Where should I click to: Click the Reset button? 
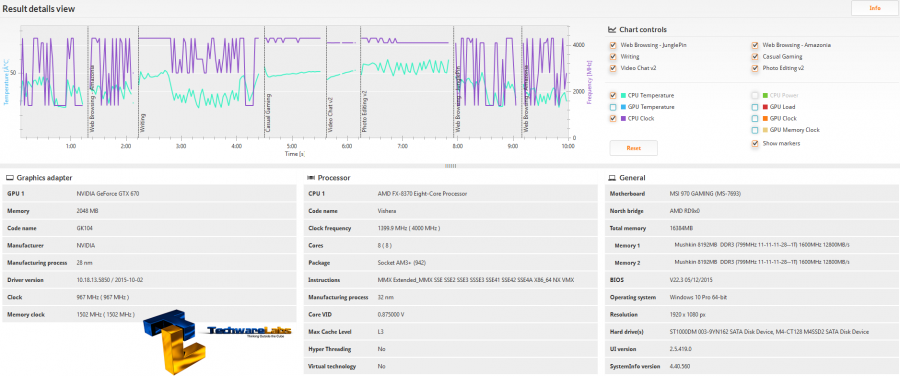pos(634,148)
